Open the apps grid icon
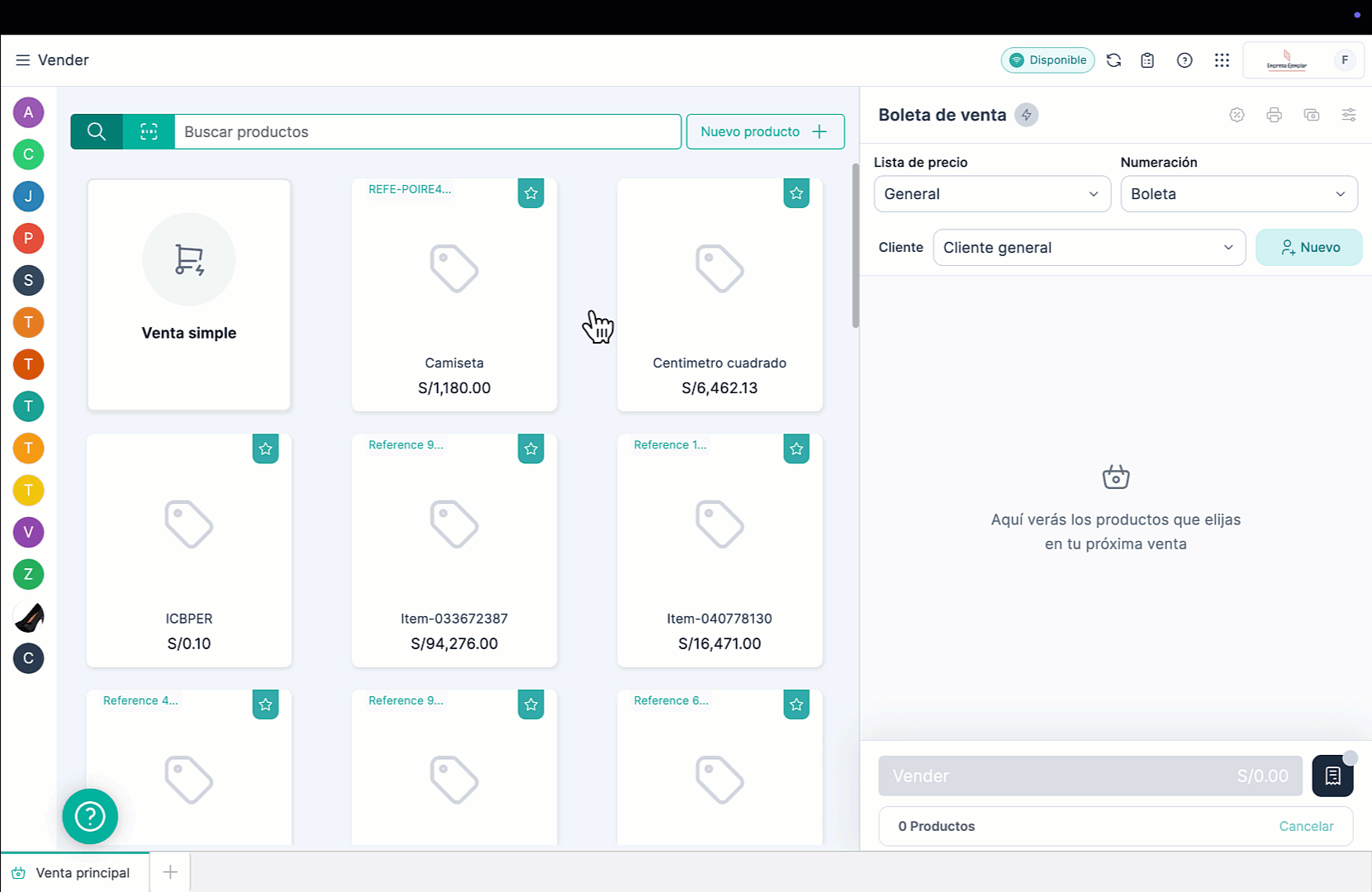 (1222, 59)
